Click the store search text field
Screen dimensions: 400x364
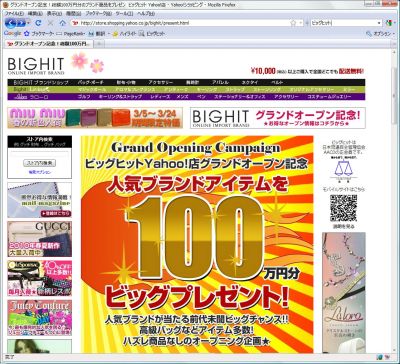pyautogui.click(x=39, y=154)
